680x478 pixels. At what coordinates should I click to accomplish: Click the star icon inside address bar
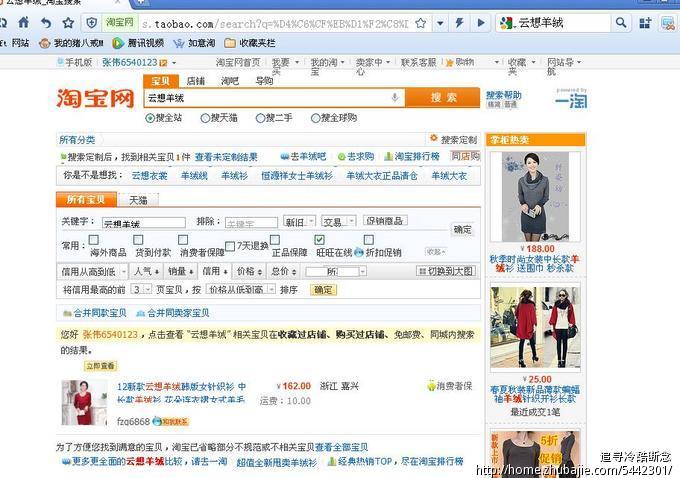pos(420,23)
